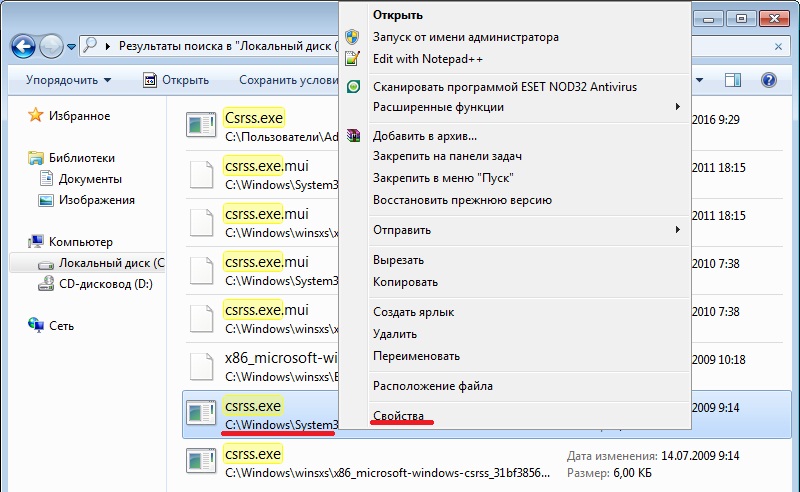
Task: Click ESET icon in context menu
Action: coord(353,86)
